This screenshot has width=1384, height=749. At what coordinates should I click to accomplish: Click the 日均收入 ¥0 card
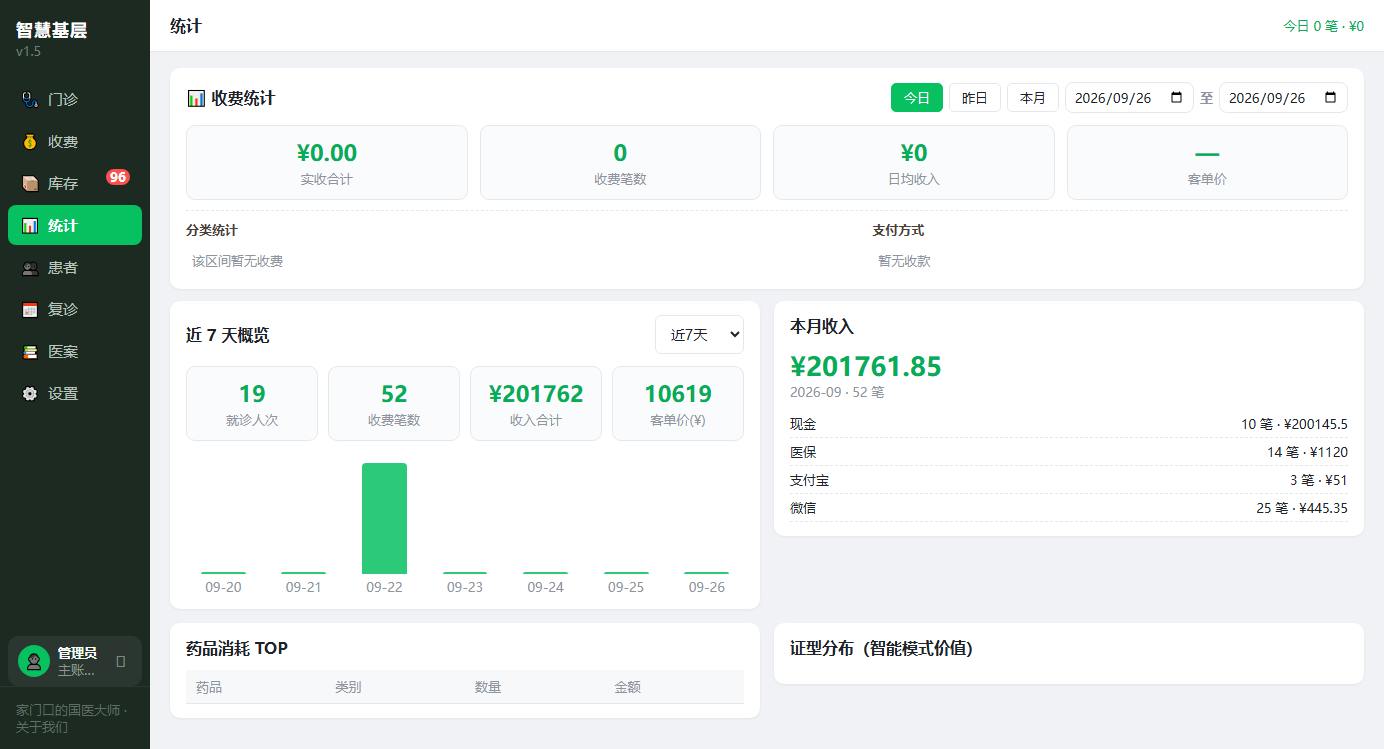pos(914,162)
